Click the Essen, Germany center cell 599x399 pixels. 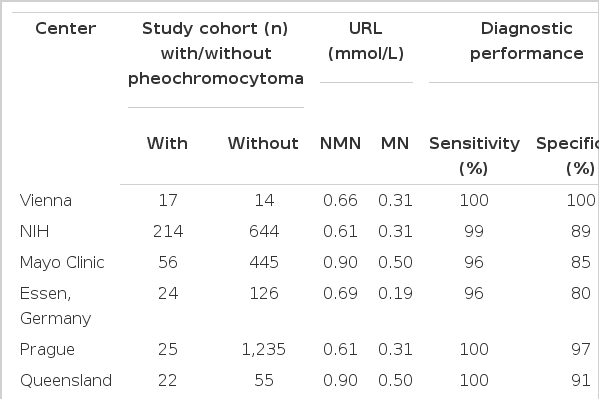click(56, 306)
